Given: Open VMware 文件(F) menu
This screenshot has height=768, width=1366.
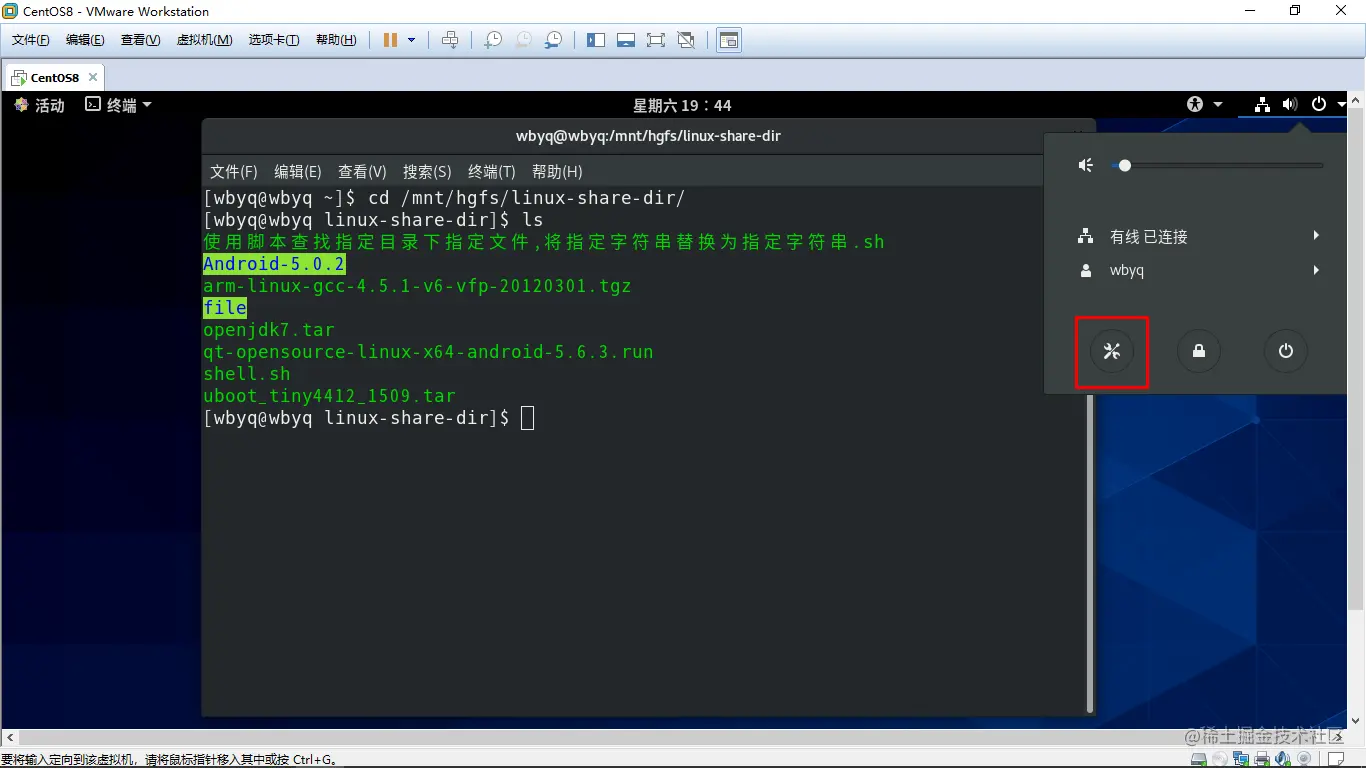Looking at the screenshot, I should 31,40.
